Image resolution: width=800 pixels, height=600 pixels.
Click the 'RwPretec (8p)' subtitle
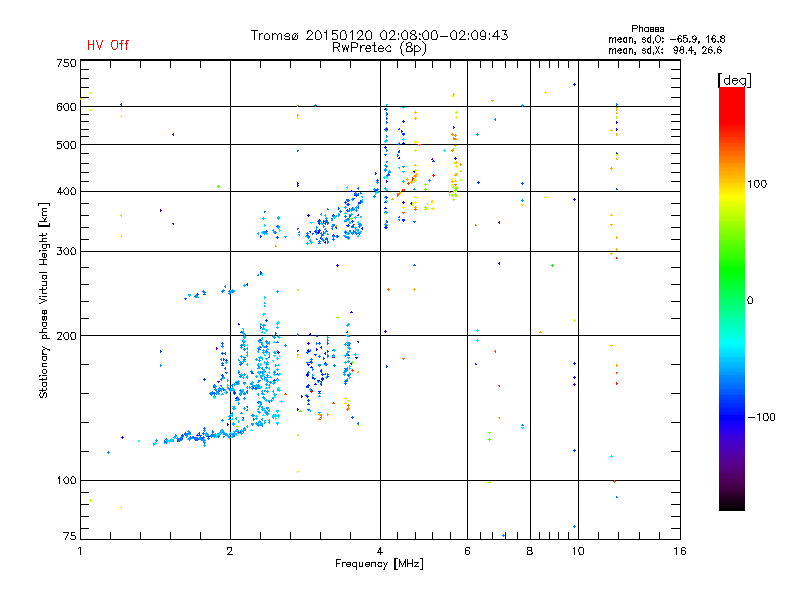pyautogui.click(x=379, y=48)
